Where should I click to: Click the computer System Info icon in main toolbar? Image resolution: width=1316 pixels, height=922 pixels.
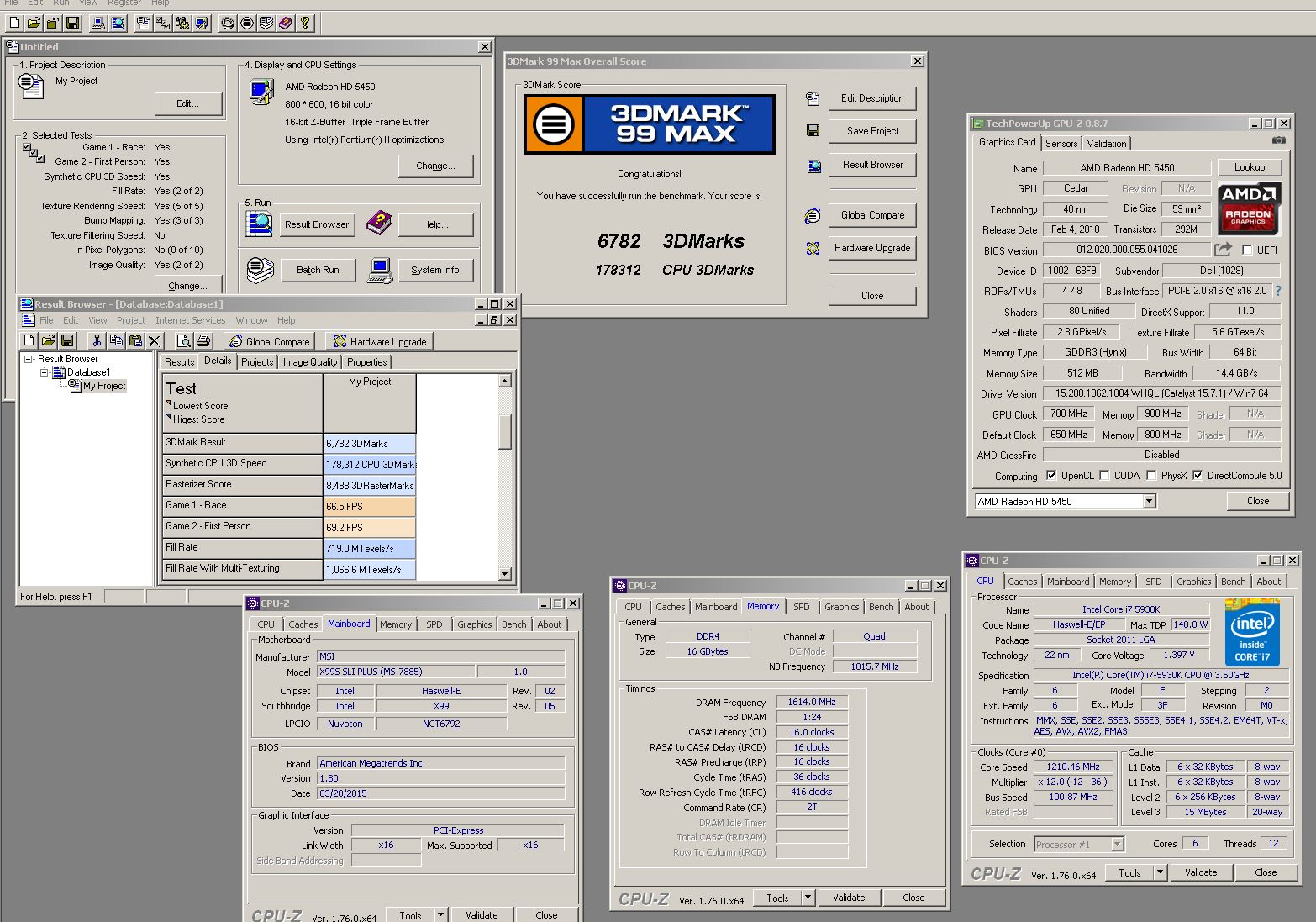(x=98, y=23)
